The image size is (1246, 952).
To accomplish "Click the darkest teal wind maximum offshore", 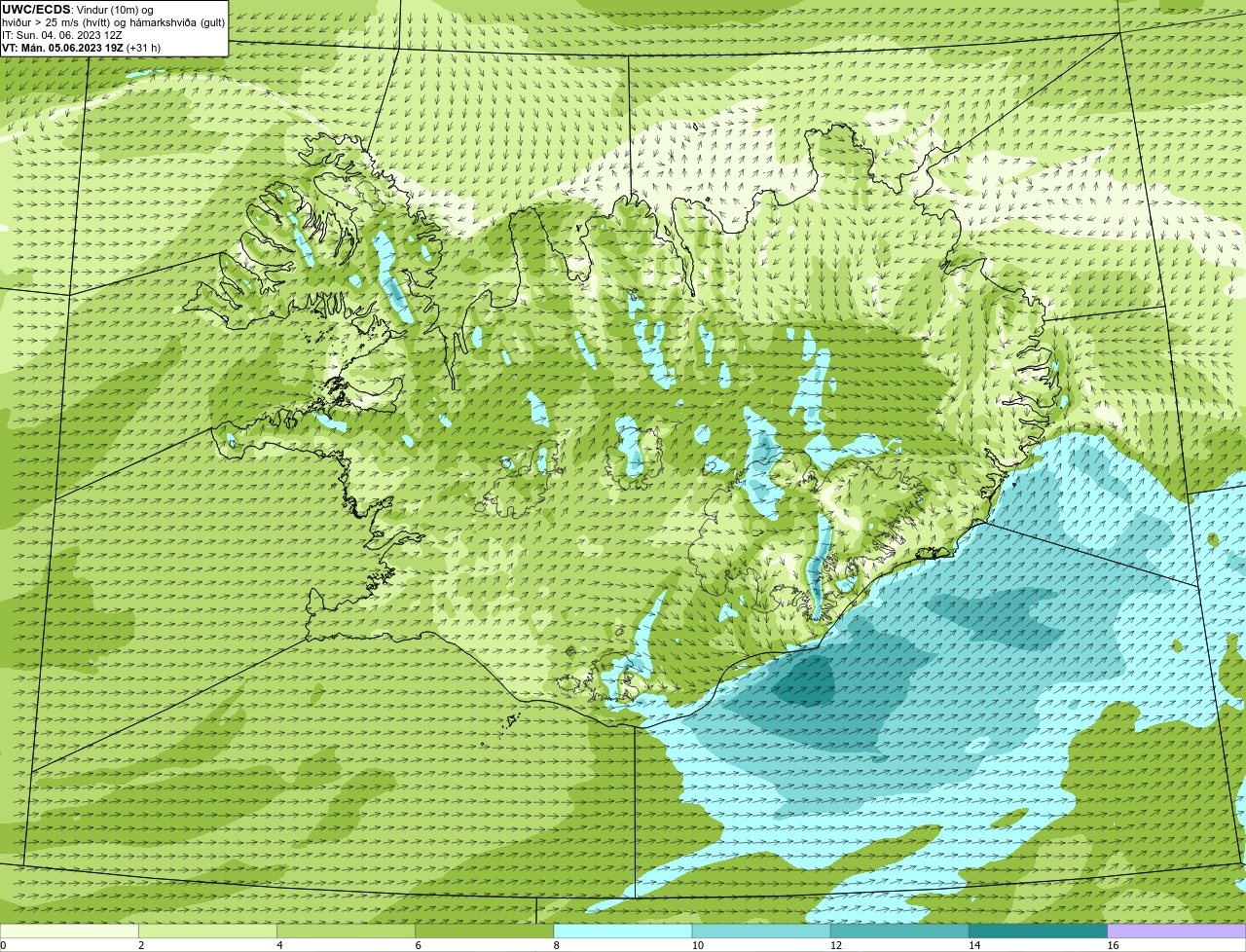I will coord(806,679).
